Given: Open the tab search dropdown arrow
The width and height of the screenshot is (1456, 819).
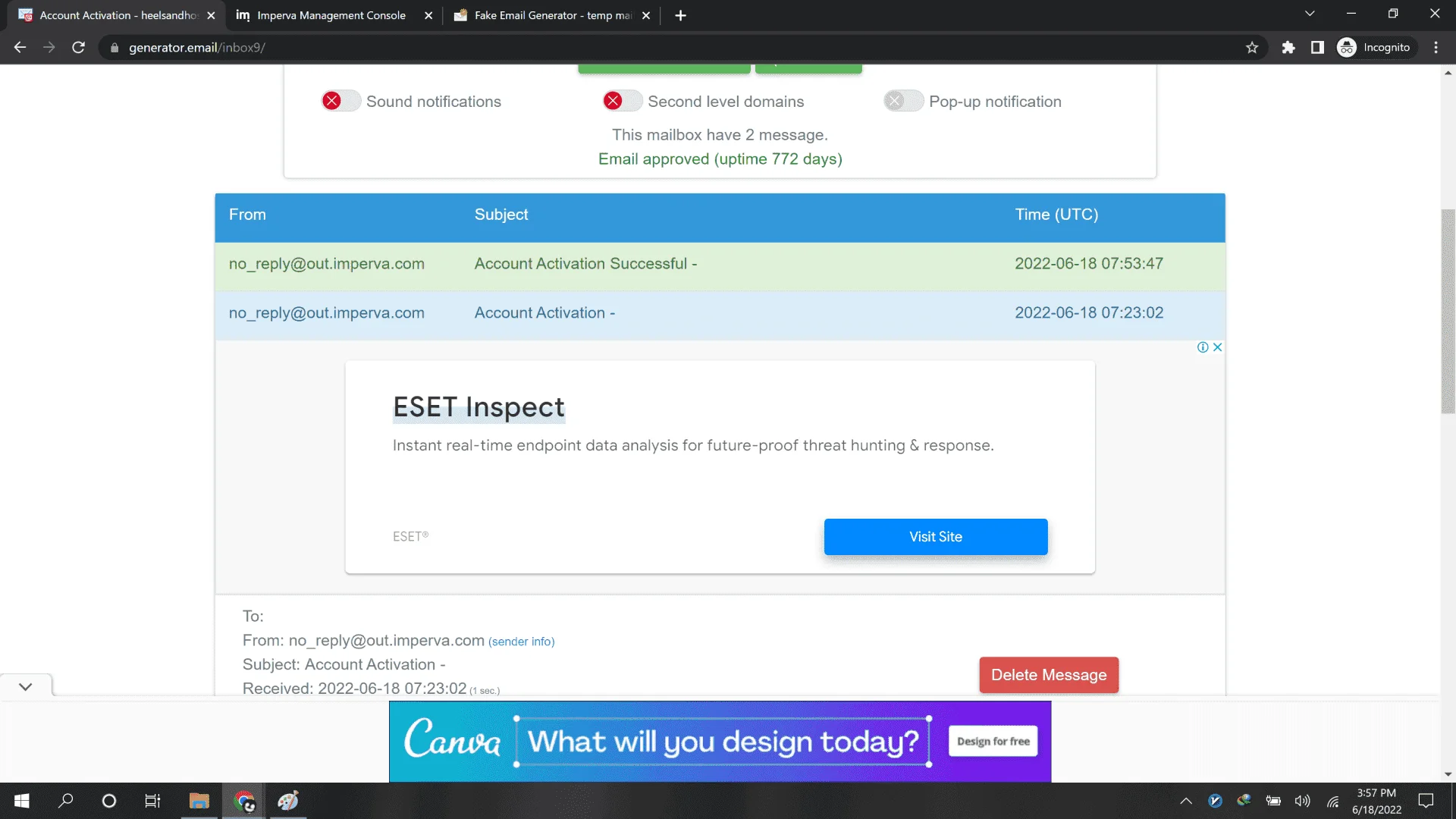Looking at the screenshot, I should click(1310, 14).
